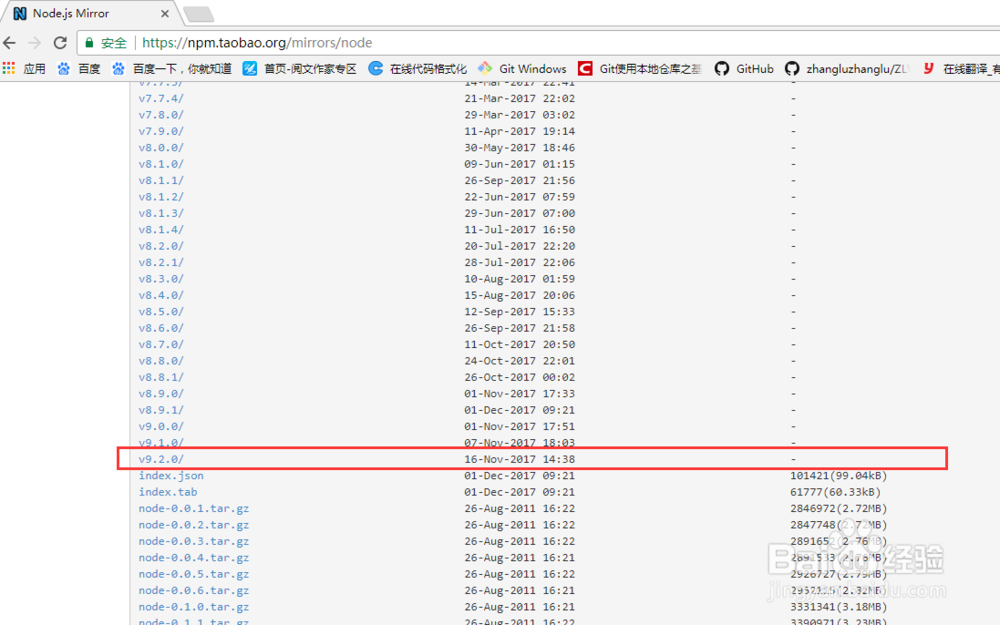1000x625 pixels.
Task: Open the 在线翻译 bookmark
Action: 975,68
